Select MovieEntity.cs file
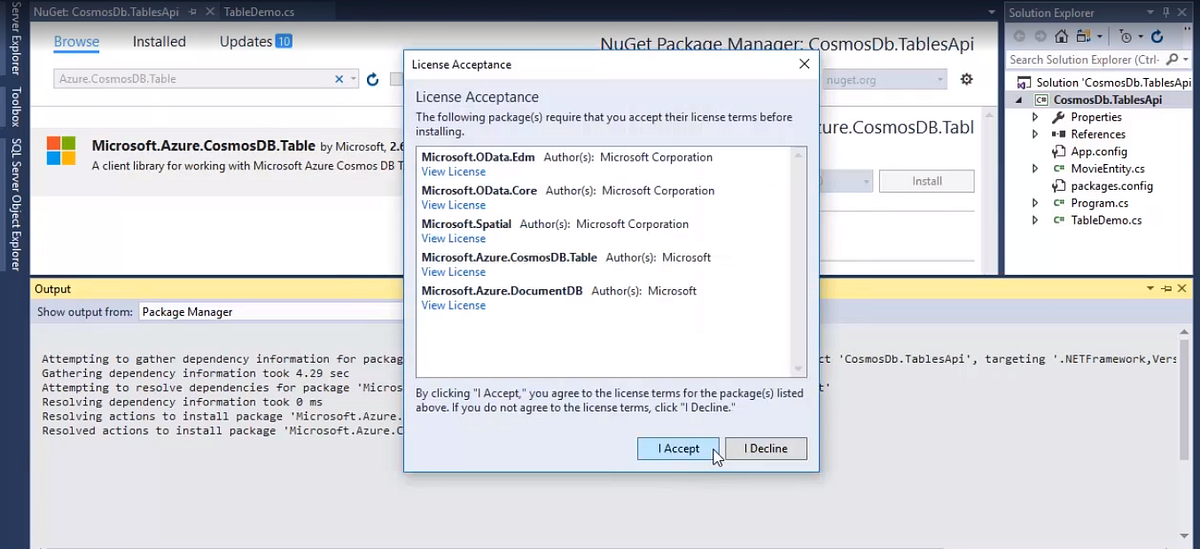The height and width of the screenshot is (549, 1200). coord(1107,168)
